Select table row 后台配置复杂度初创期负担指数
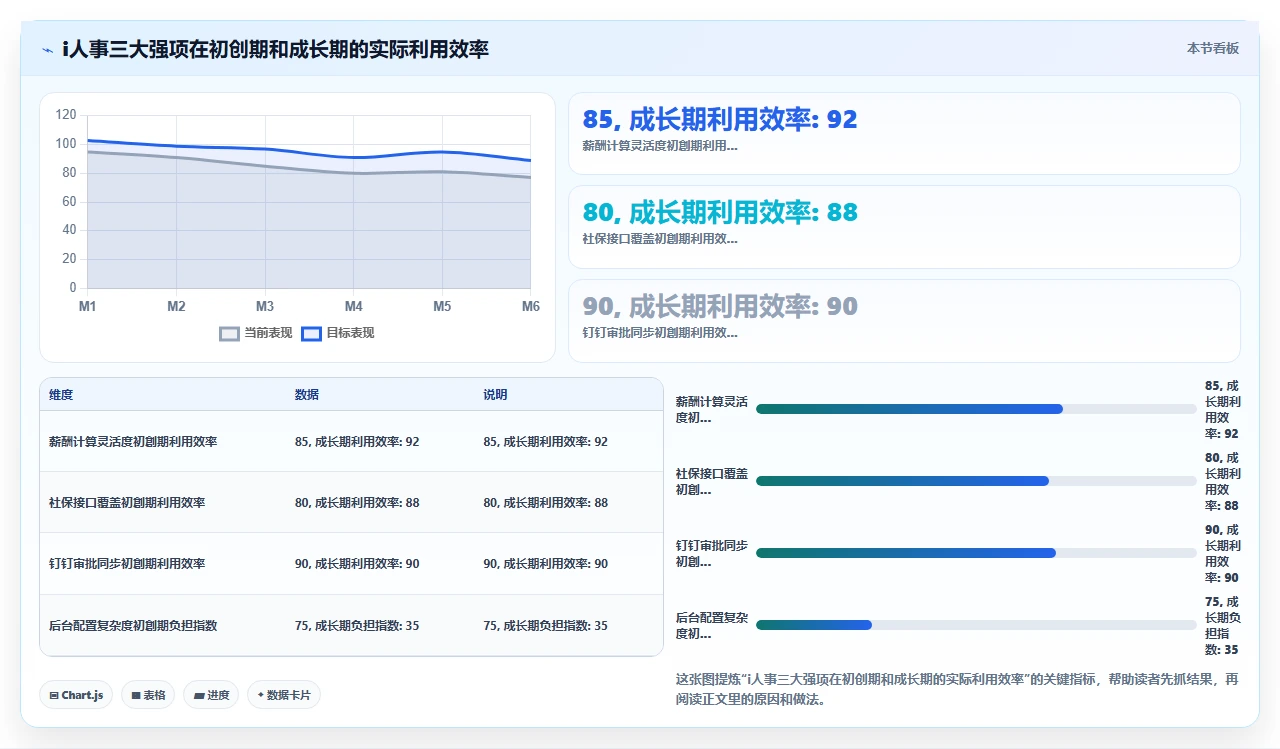 351,625
